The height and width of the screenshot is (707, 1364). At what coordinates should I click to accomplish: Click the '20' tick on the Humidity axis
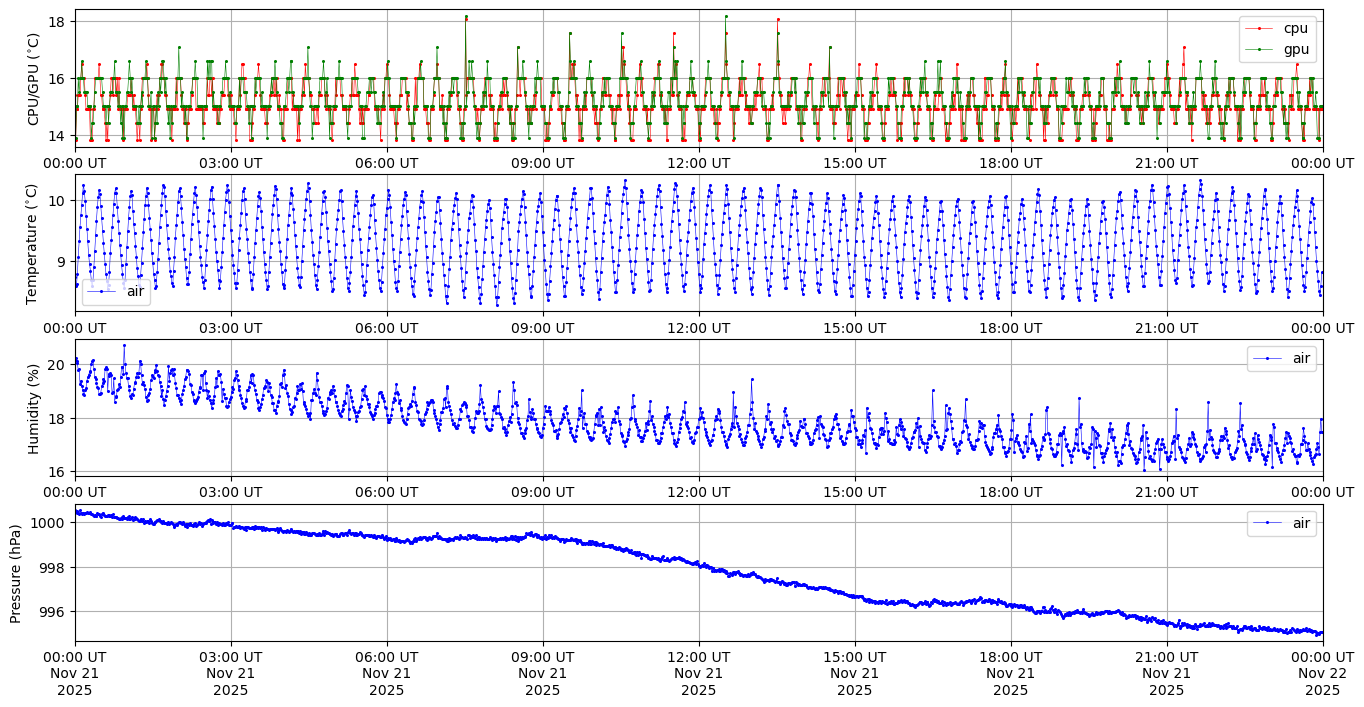pyautogui.click(x=57, y=365)
